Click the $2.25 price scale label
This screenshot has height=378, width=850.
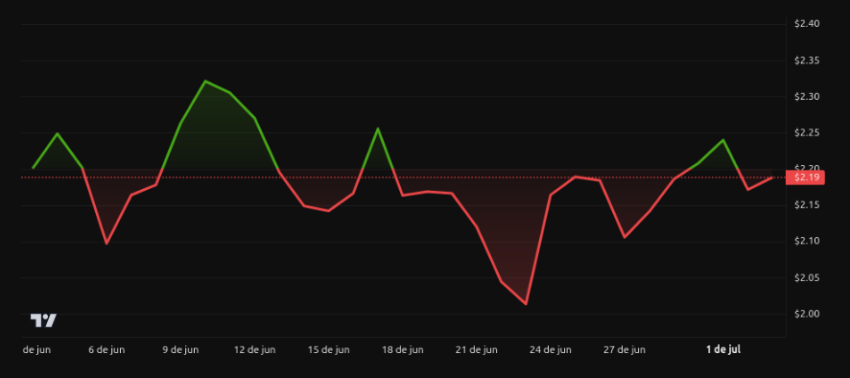click(807, 133)
